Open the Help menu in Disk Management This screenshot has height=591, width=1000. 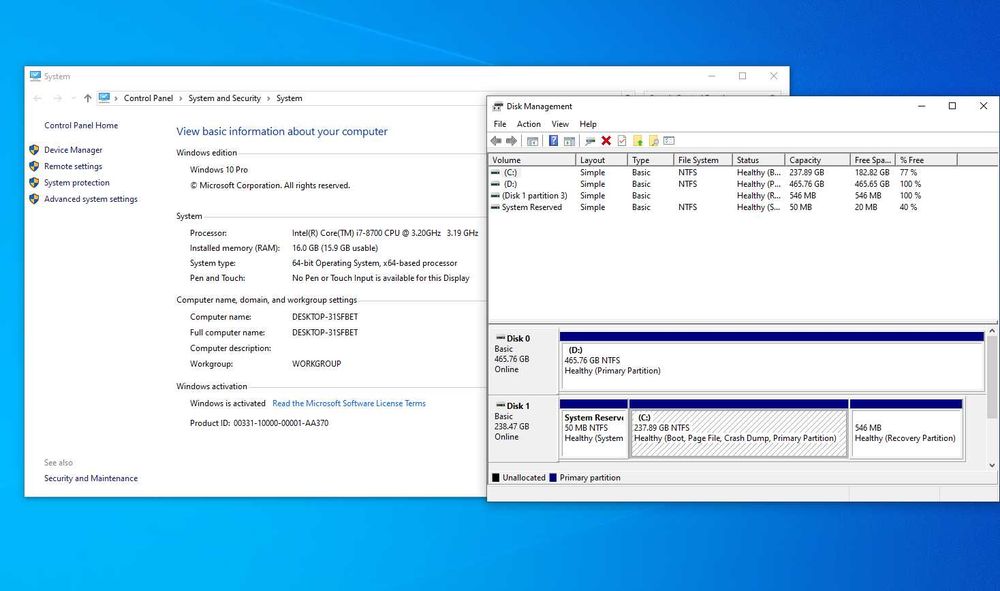point(588,124)
